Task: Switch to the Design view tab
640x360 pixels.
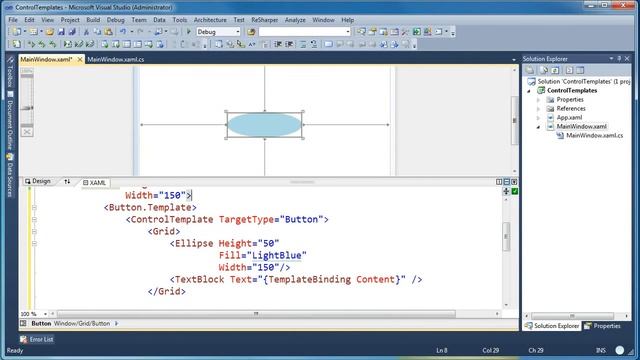Action: 38,181
